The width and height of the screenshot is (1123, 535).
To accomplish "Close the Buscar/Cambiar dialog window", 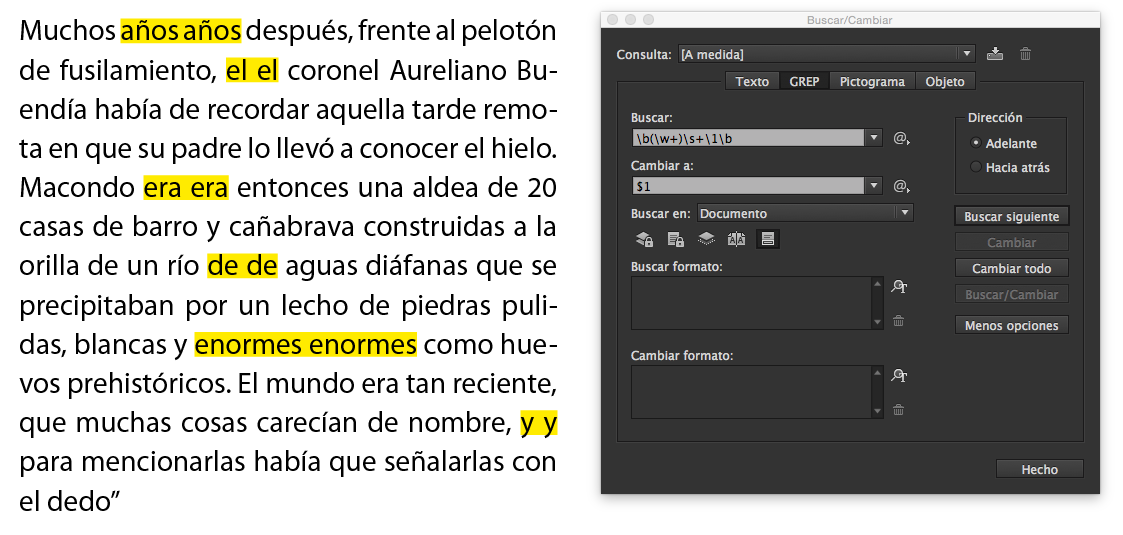I will (x=612, y=19).
